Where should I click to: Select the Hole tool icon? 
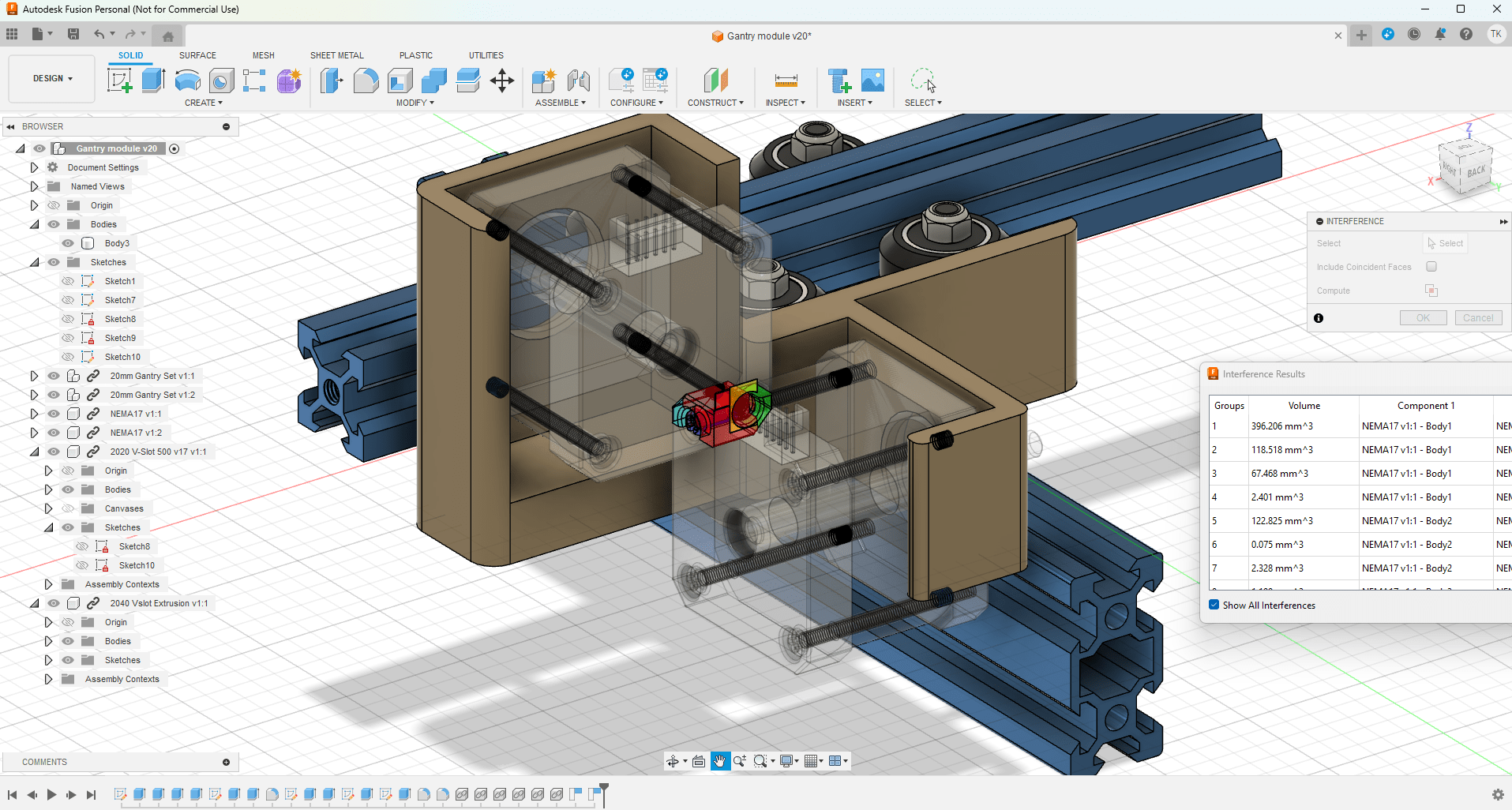pyautogui.click(x=221, y=81)
